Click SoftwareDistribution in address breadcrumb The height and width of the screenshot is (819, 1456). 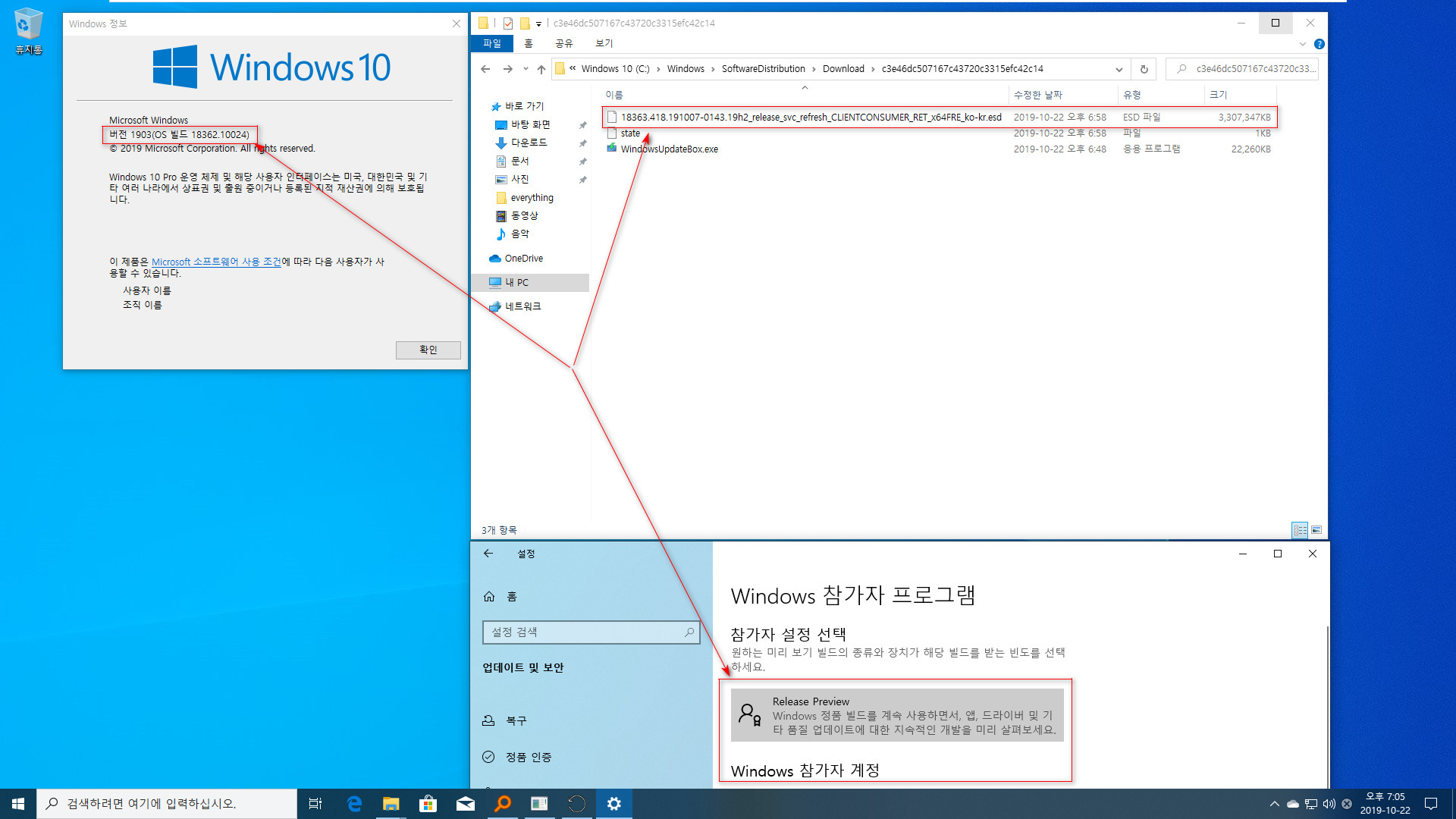click(763, 69)
